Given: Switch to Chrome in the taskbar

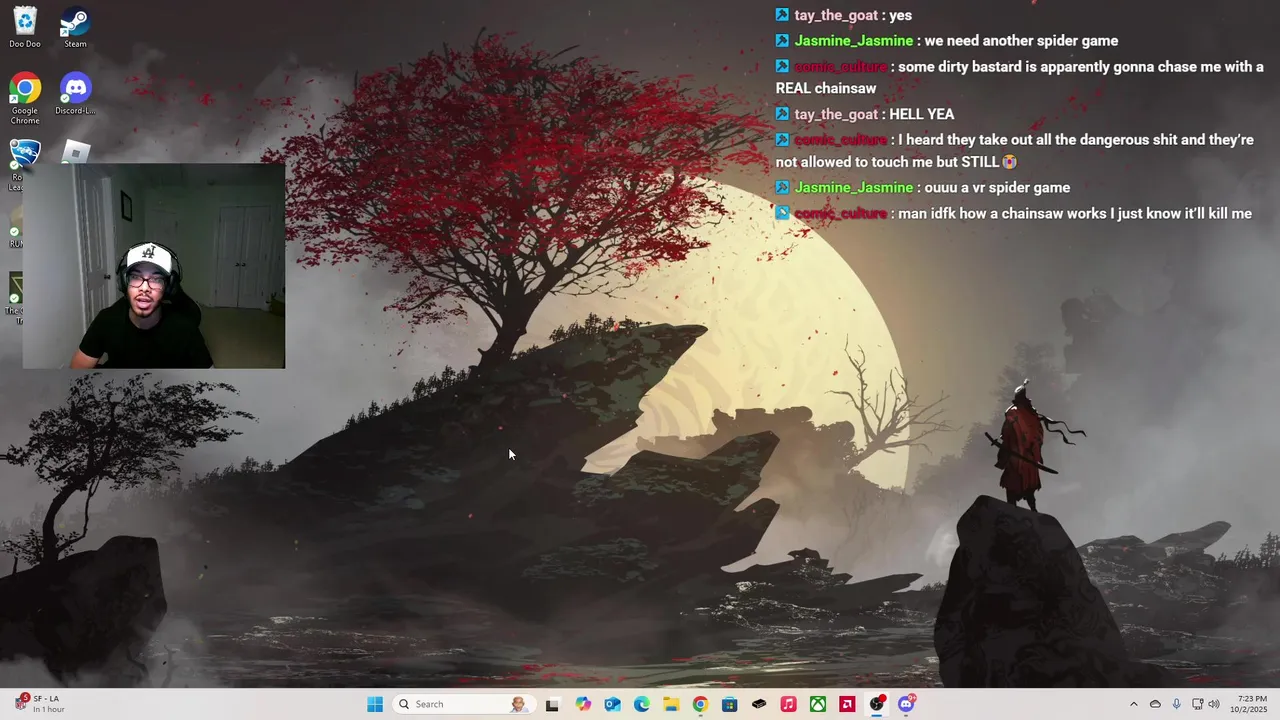Looking at the screenshot, I should point(700,704).
